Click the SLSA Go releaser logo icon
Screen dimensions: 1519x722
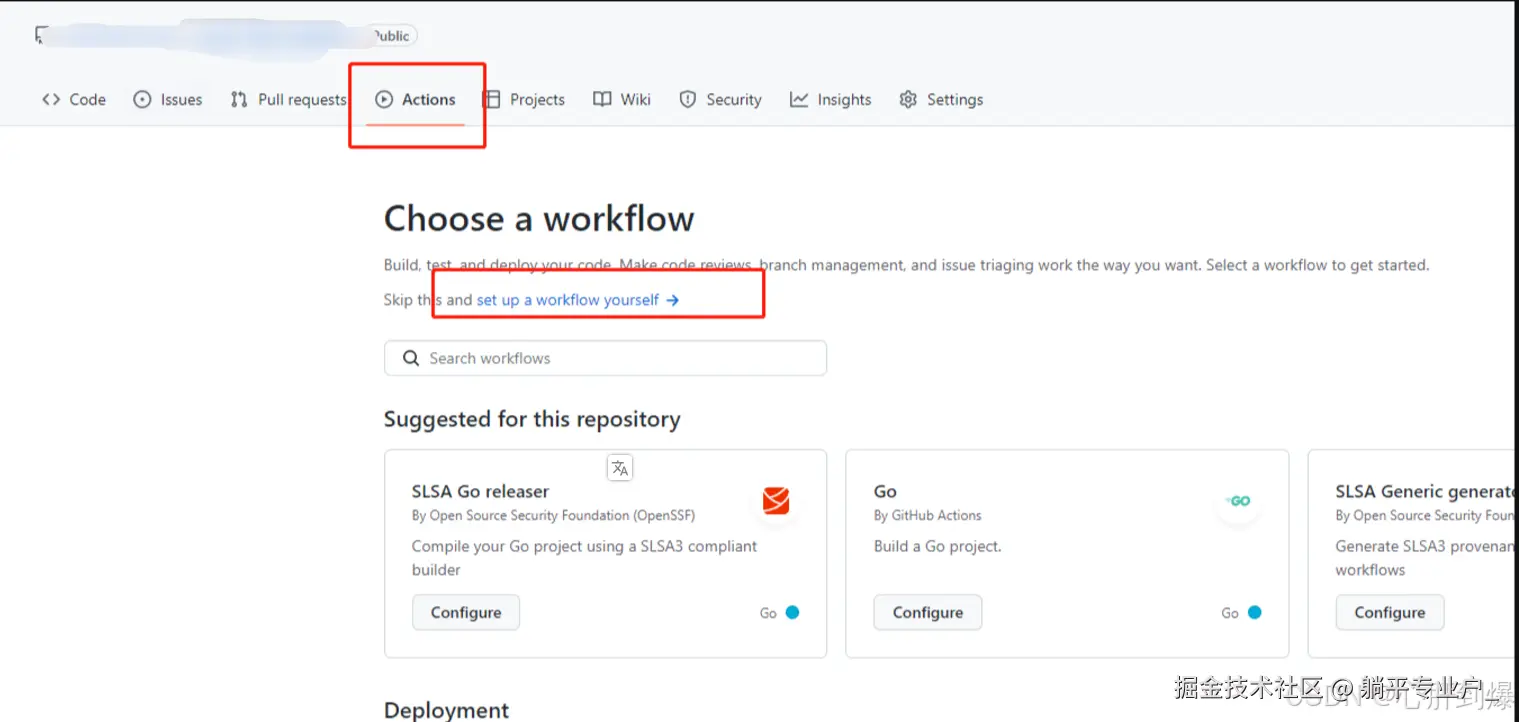click(x=776, y=500)
